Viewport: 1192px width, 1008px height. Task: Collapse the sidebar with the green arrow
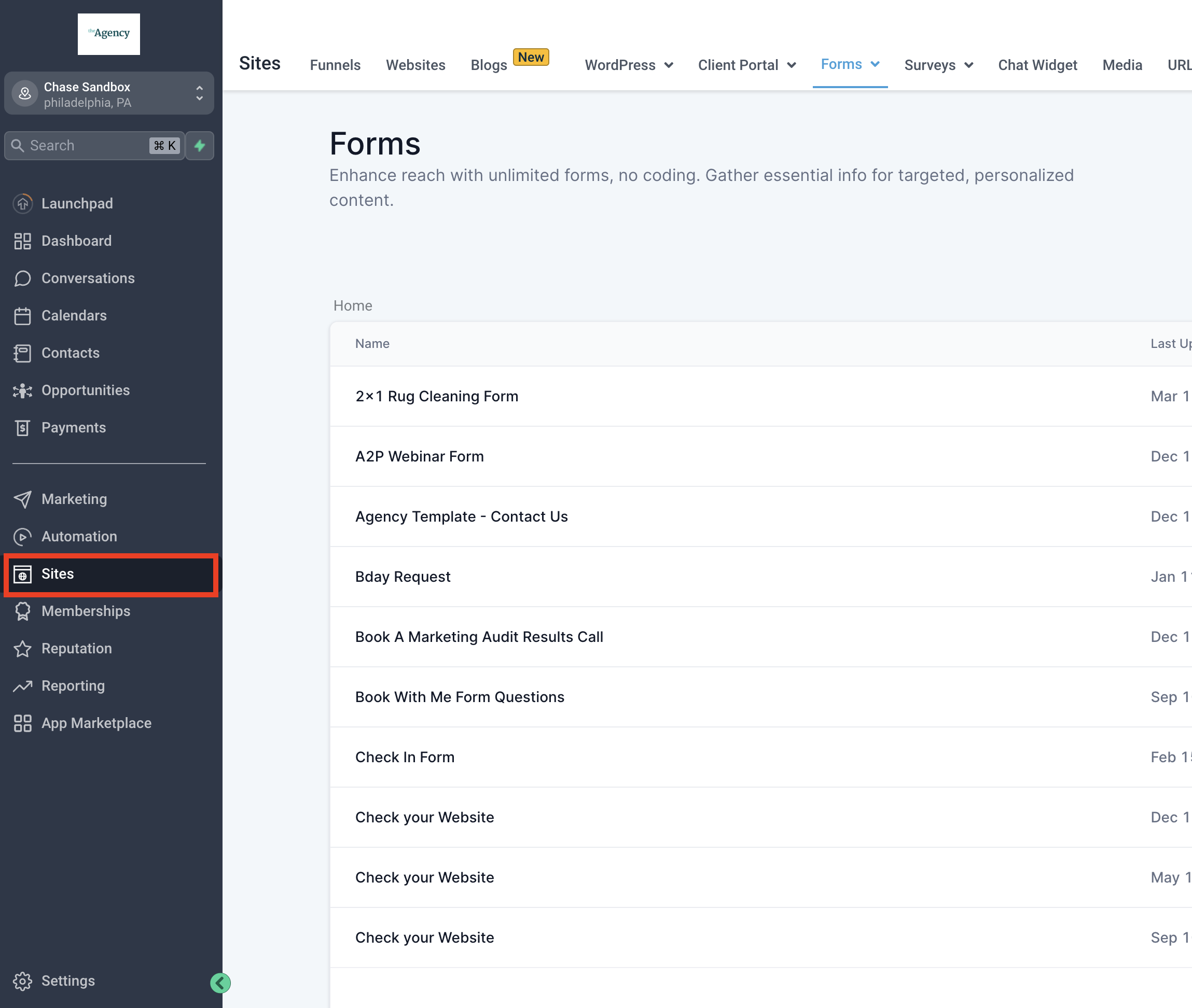click(219, 983)
